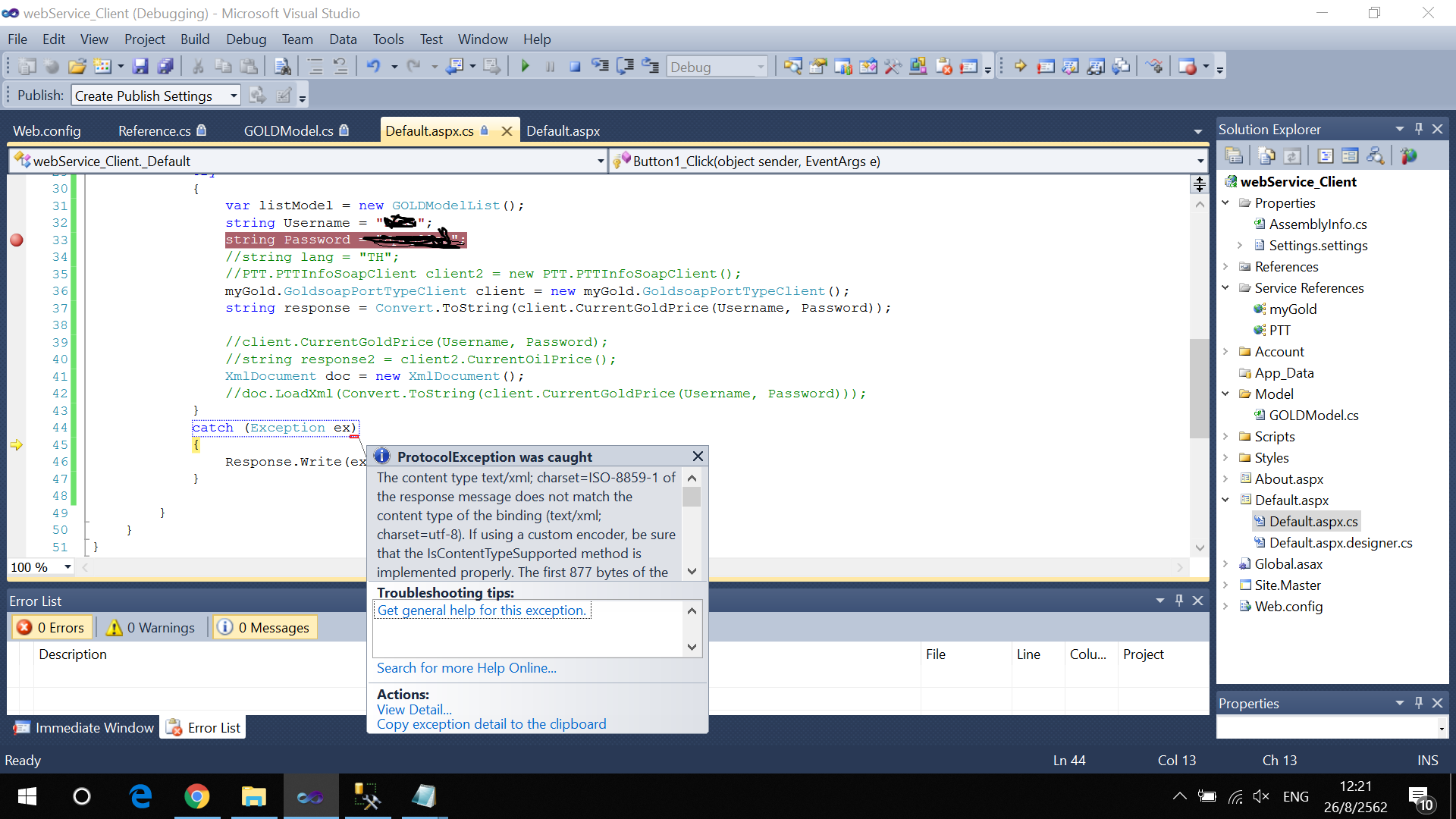Click the Stop Debugging square icon
Image resolution: width=1456 pixels, height=819 pixels.
click(x=575, y=67)
